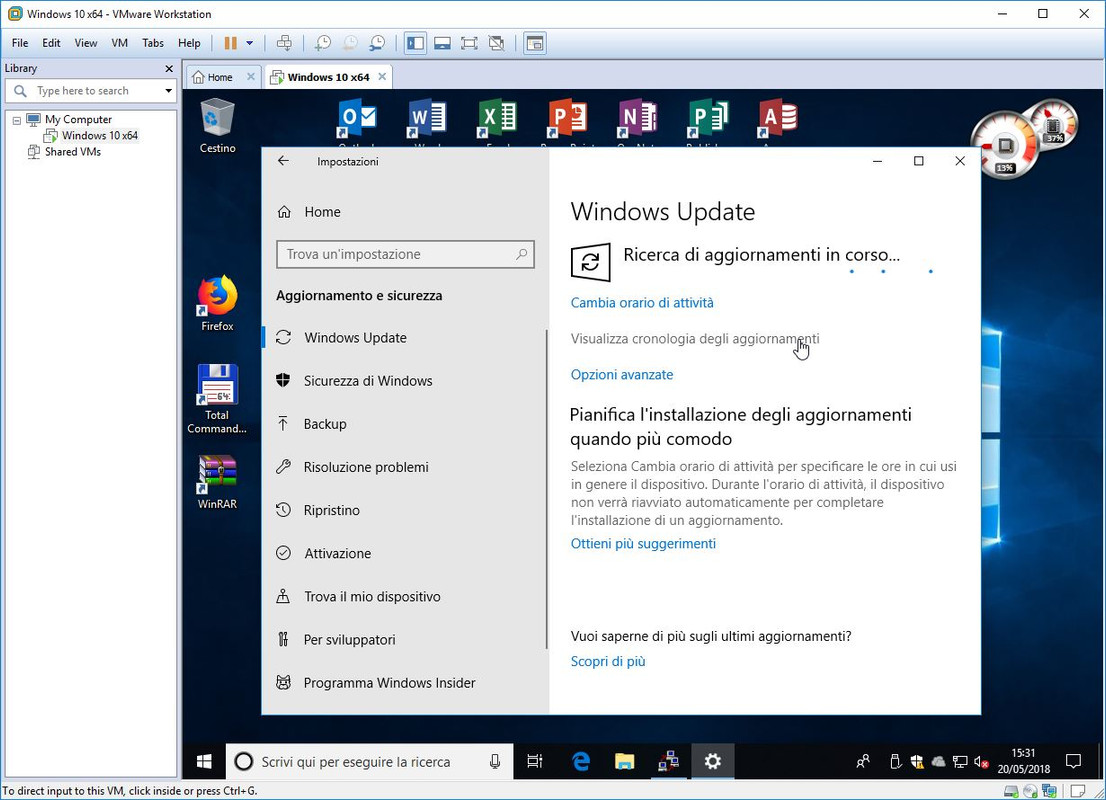This screenshot has width=1106, height=800.
Task: Close the Library panel
Action: pos(169,68)
